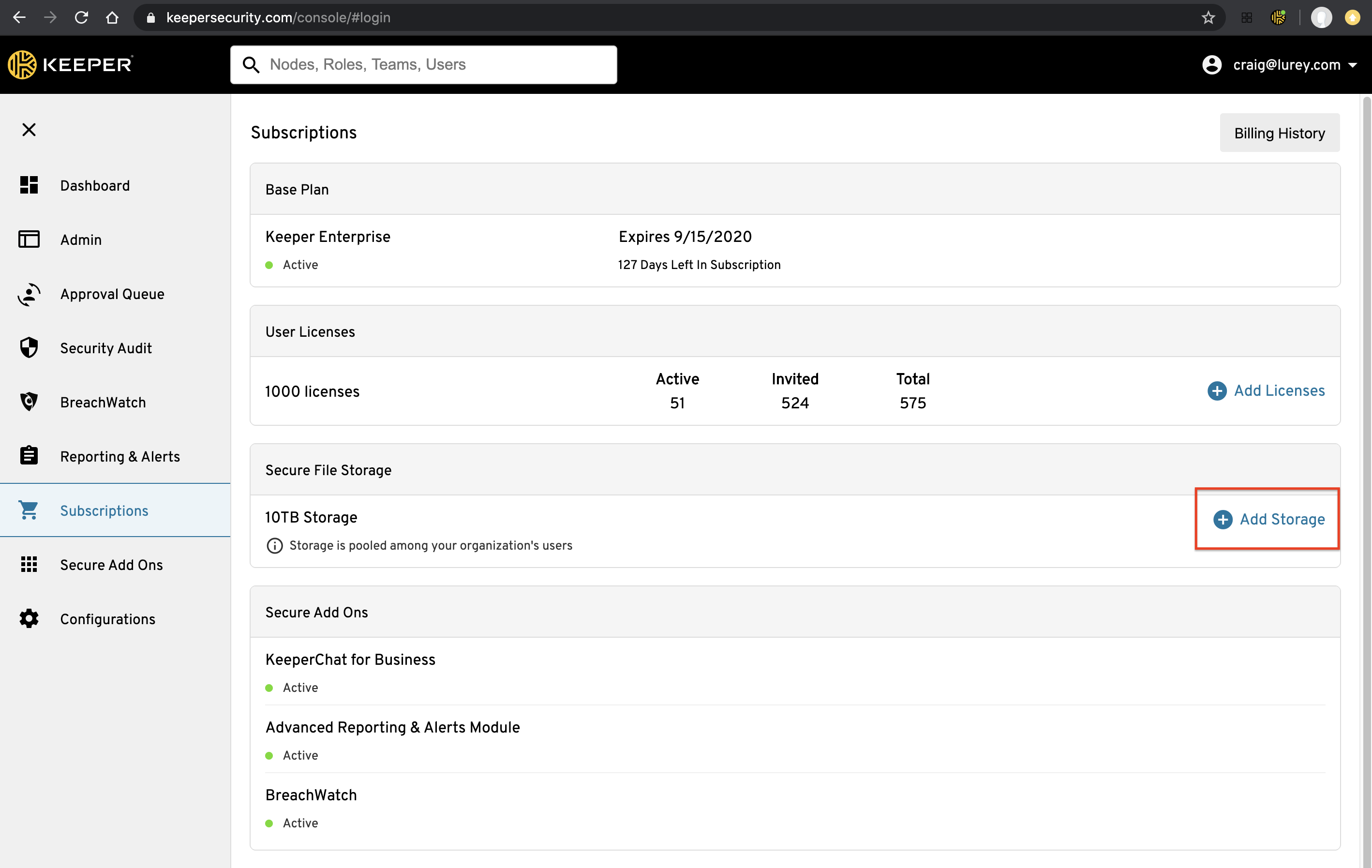Bookmark page with the star icon
Image resolution: width=1372 pixels, height=868 pixels.
click(1208, 18)
